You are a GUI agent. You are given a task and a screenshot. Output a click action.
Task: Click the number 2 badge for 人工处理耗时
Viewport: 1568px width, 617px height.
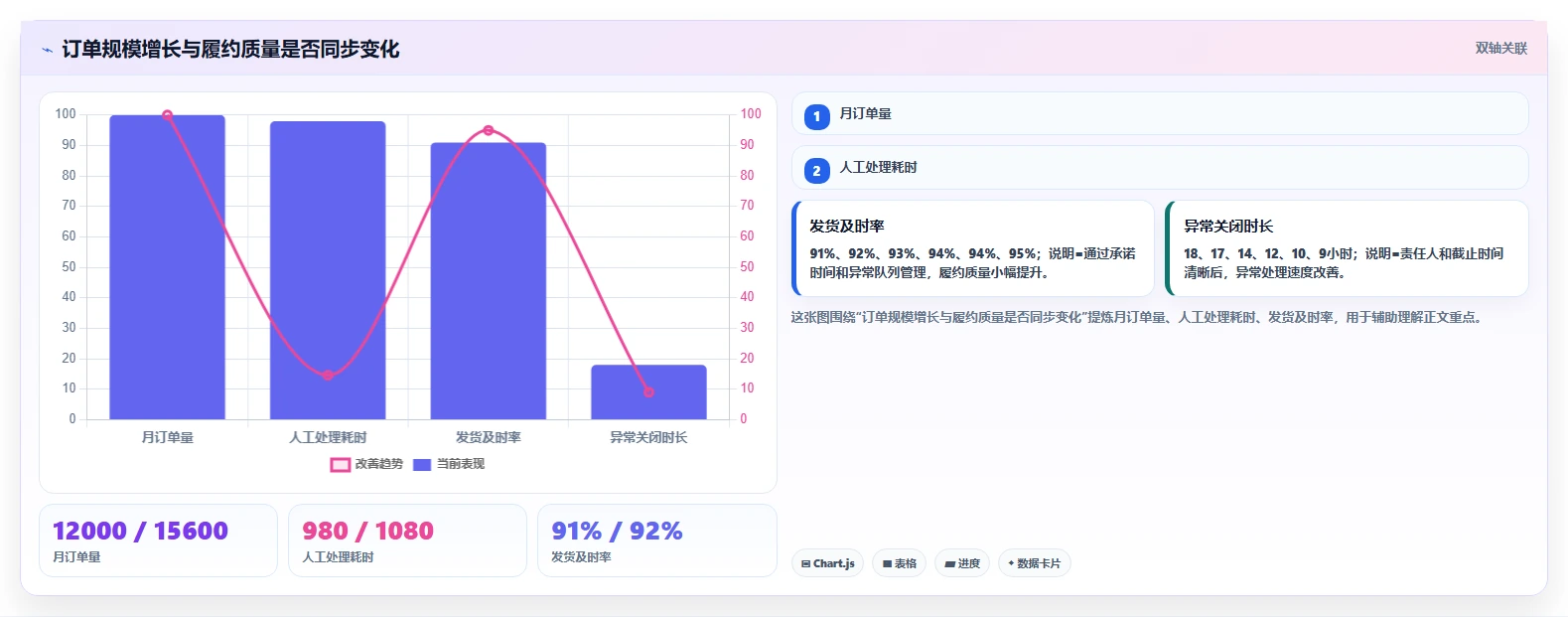click(816, 171)
